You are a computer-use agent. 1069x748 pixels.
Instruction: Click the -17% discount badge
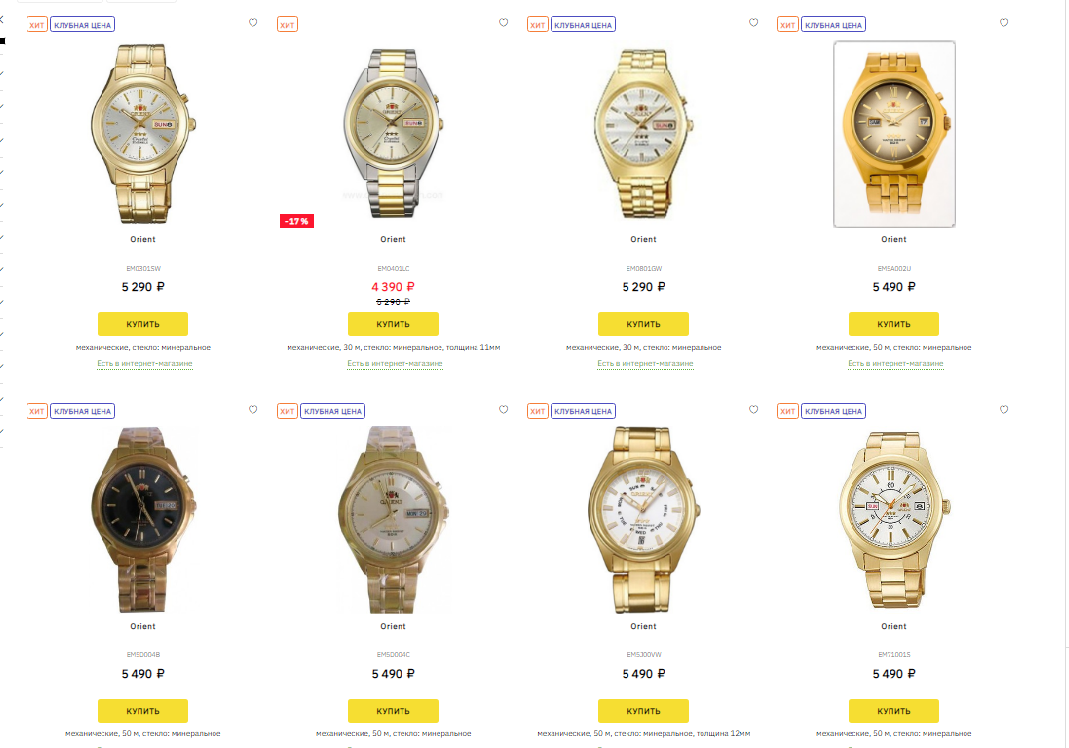297,221
